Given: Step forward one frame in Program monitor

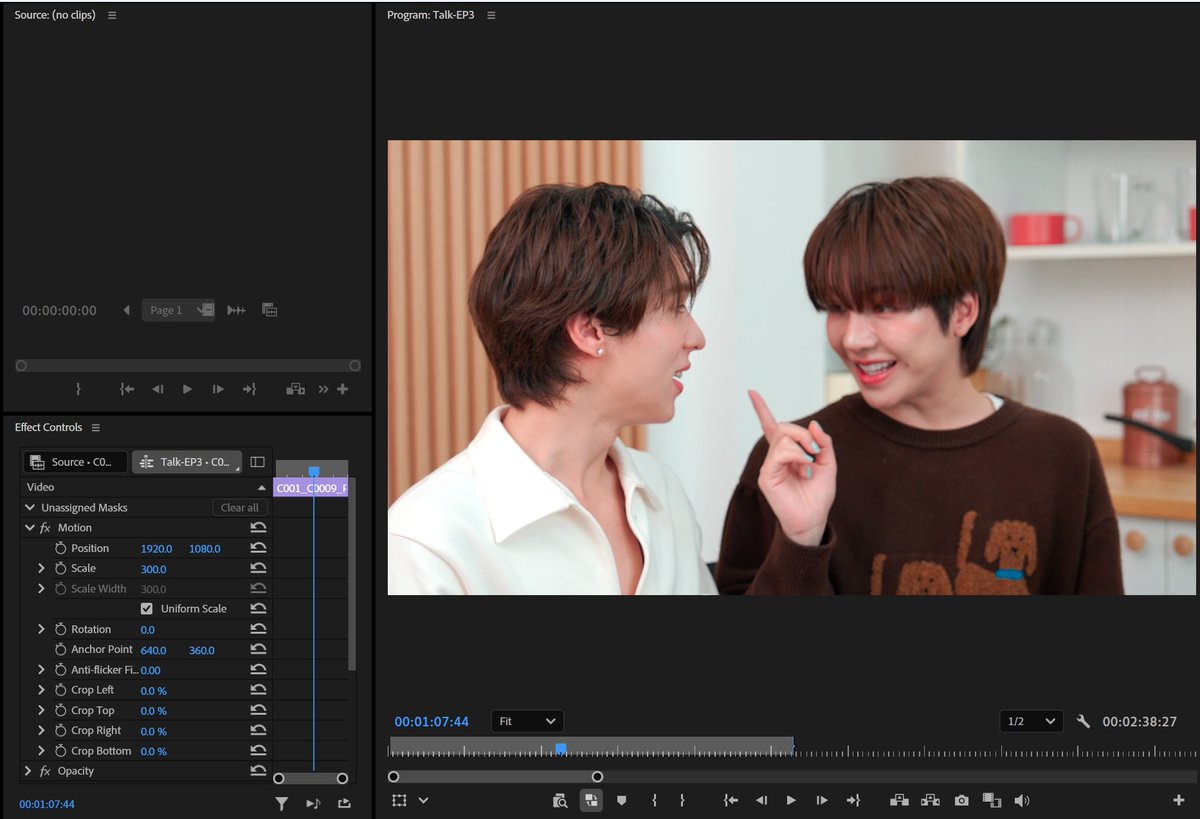Looking at the screenshot, I should click(822, 801).
